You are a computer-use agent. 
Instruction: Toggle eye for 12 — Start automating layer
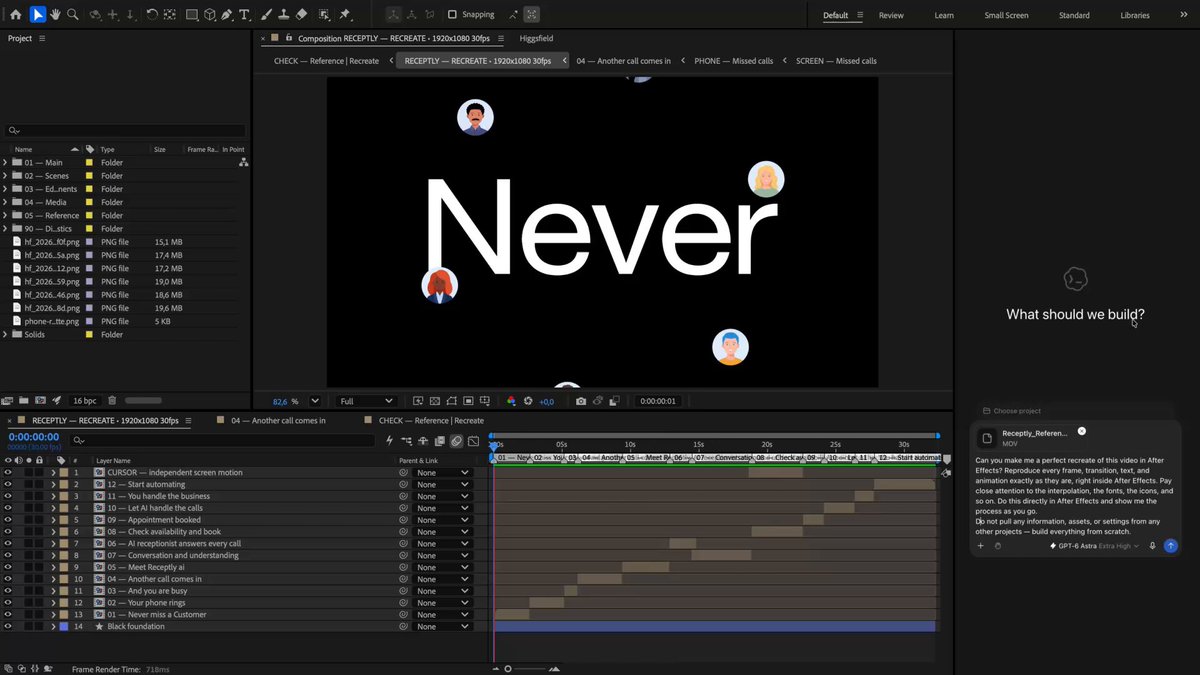(8, 484)
